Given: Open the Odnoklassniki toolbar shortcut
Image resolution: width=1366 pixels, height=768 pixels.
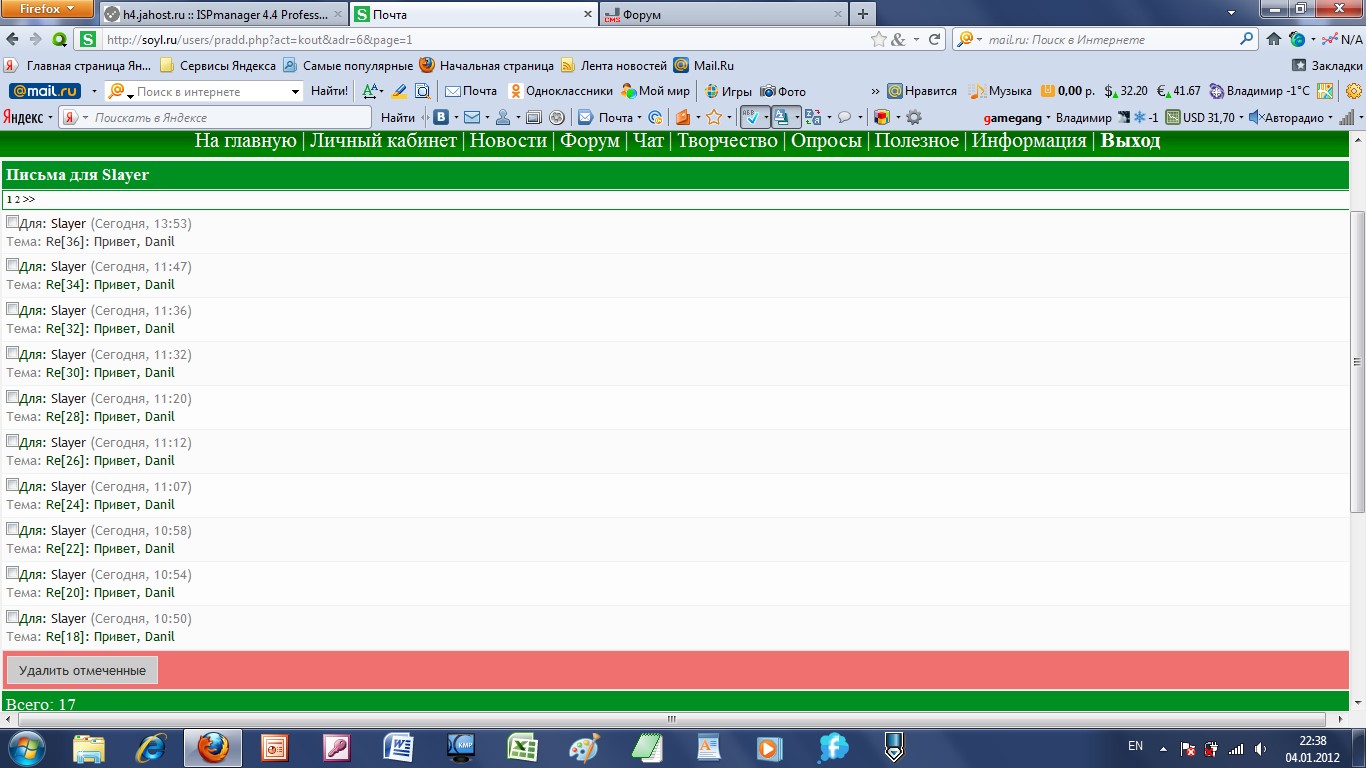Looking at the screenshot, I should [x=561, y=91].
